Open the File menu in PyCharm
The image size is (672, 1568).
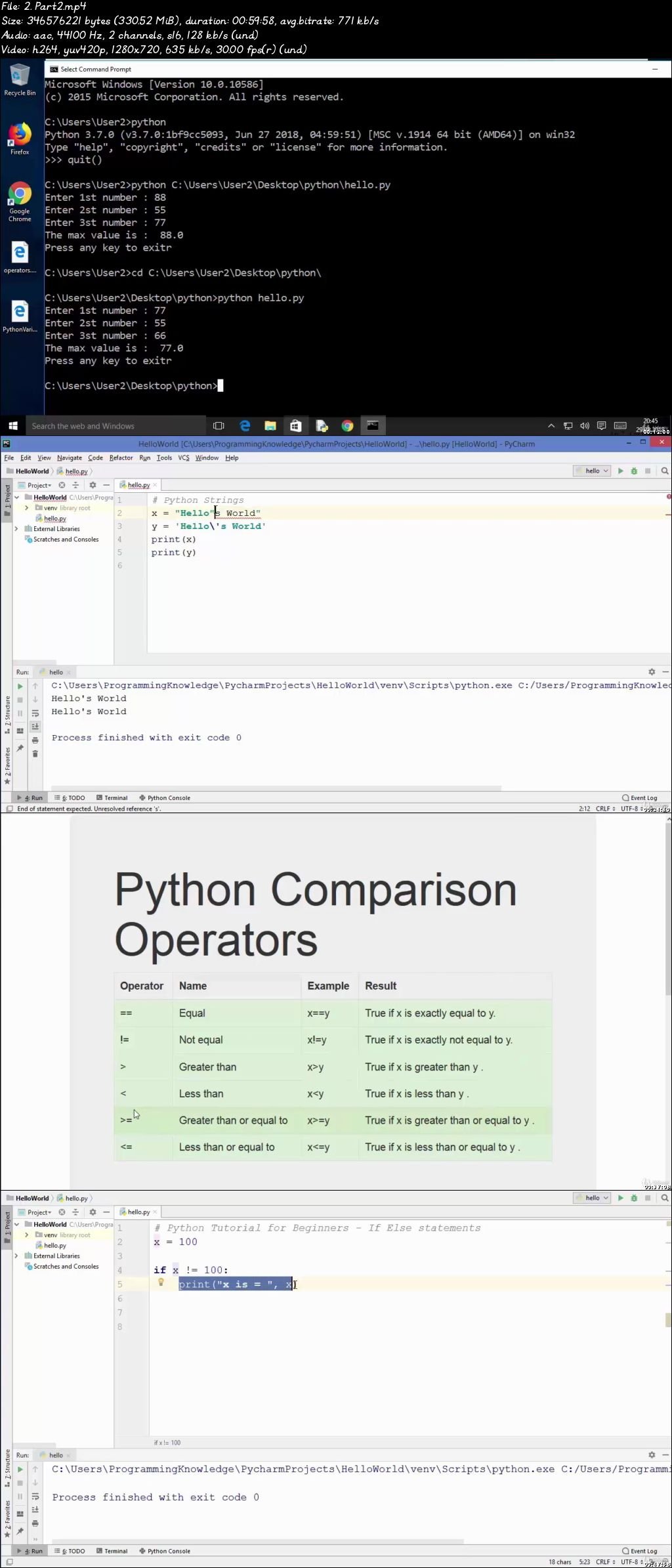(x=9, y=457)
